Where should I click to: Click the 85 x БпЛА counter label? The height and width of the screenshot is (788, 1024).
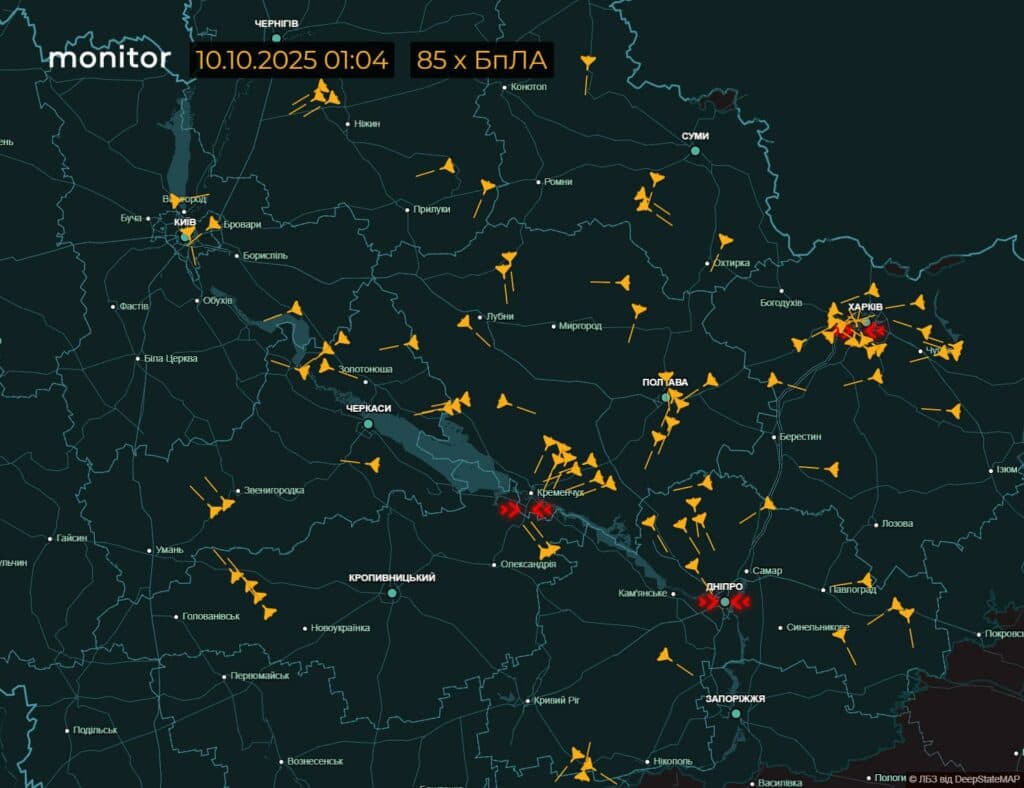[x=482, y=60]
